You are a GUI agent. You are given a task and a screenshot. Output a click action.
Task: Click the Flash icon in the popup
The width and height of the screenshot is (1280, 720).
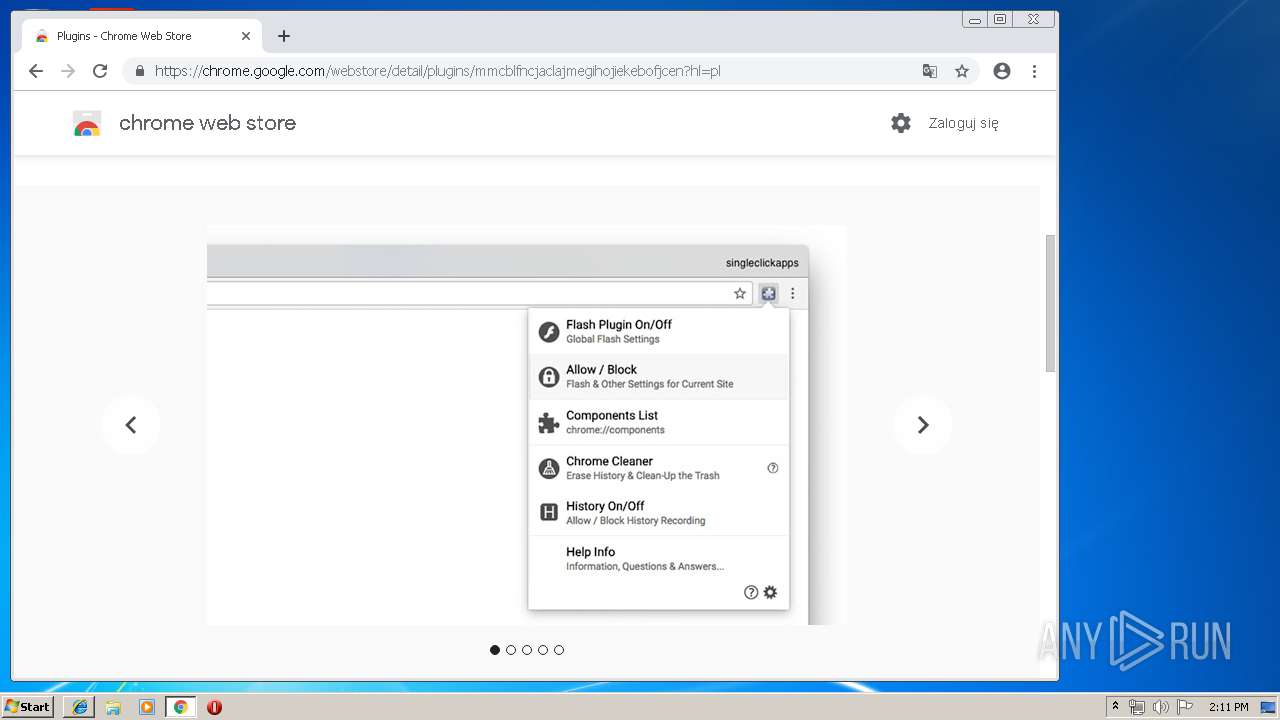(548, 332)
